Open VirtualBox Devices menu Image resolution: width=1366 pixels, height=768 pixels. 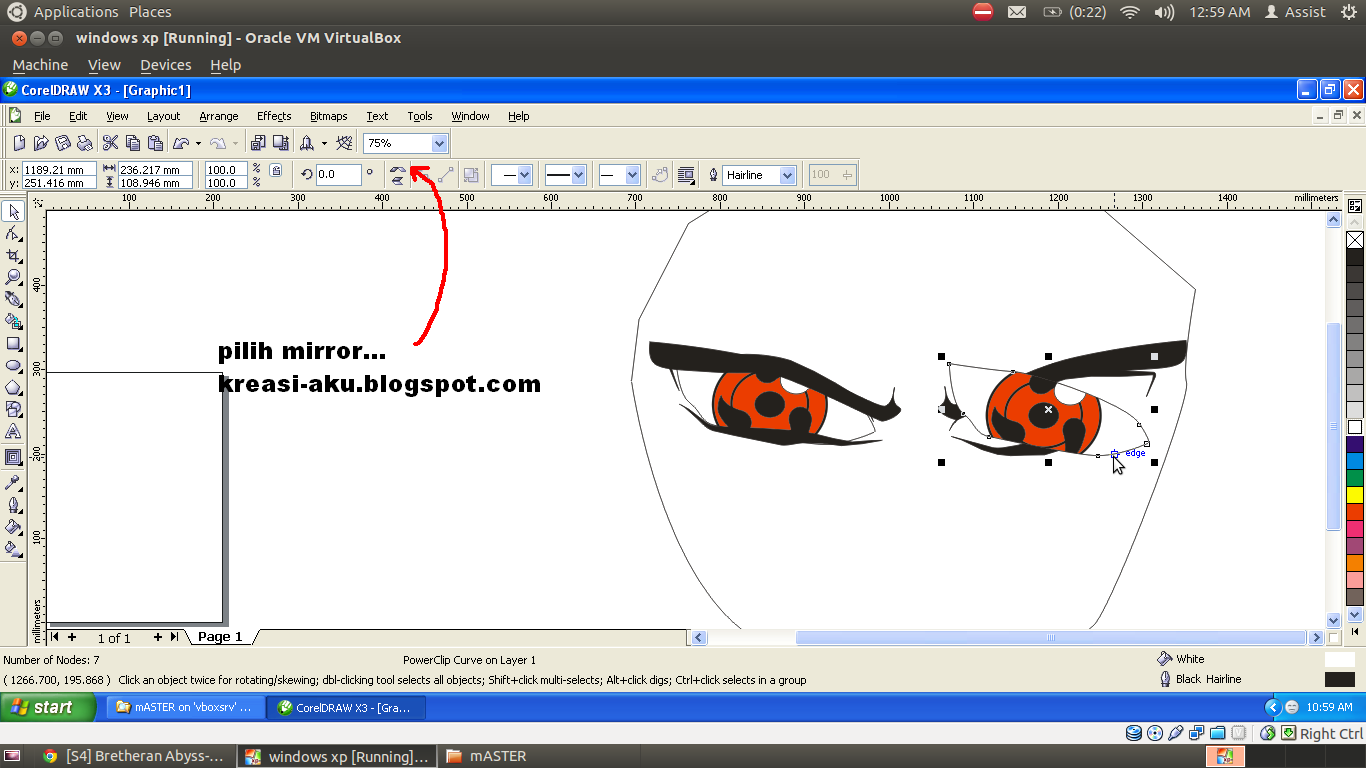[x=166, y=65]
